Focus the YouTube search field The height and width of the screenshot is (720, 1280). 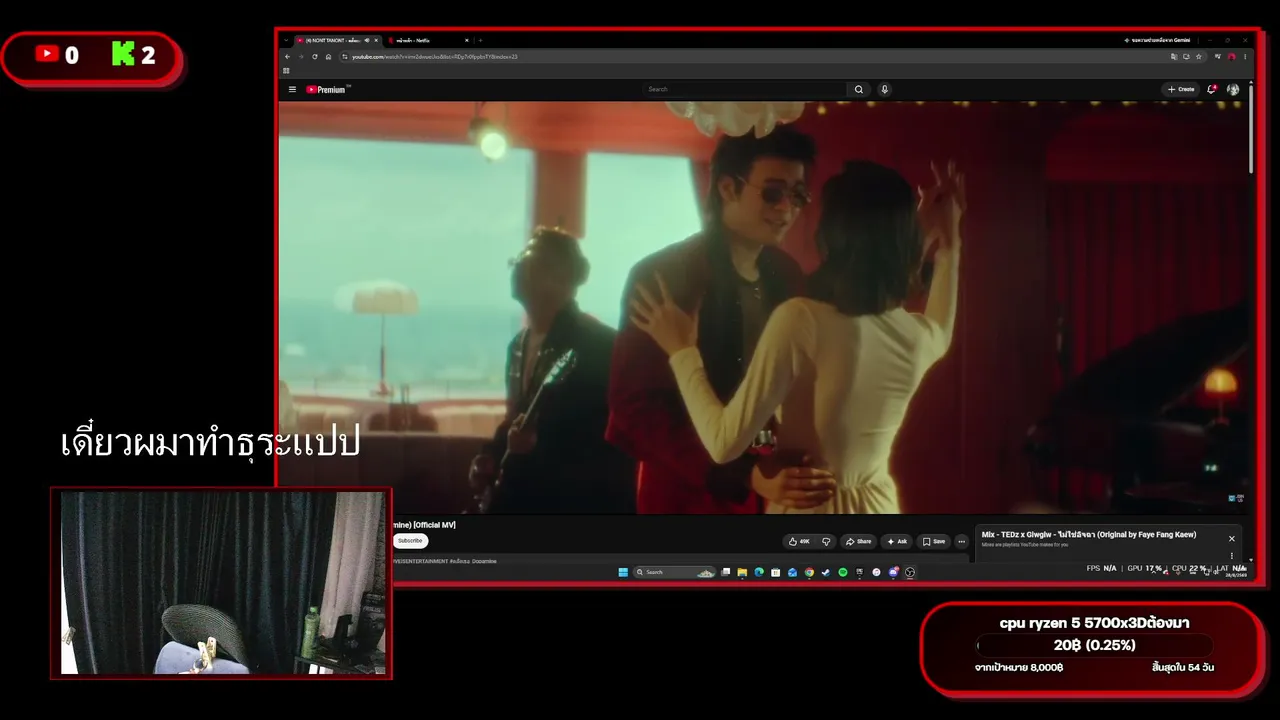click(x=744, y=89)
